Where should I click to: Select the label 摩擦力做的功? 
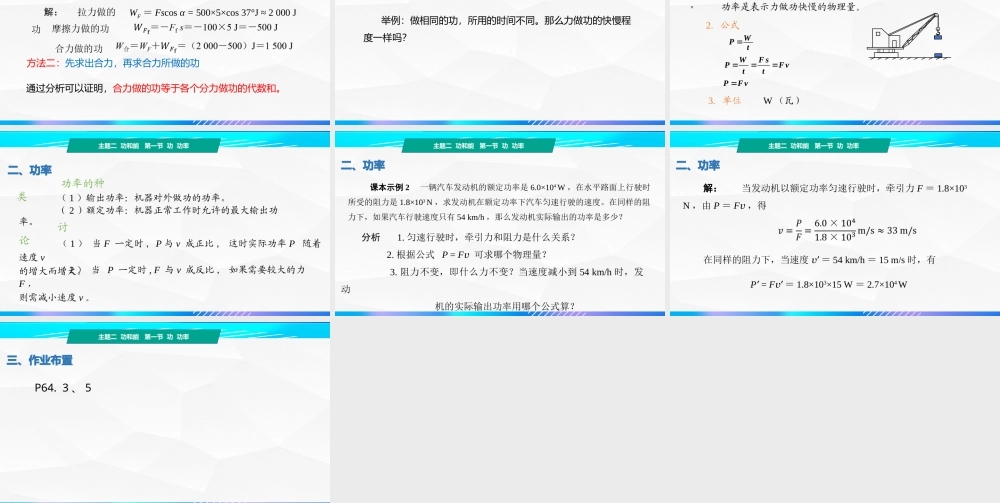click(x=80, y=29)
